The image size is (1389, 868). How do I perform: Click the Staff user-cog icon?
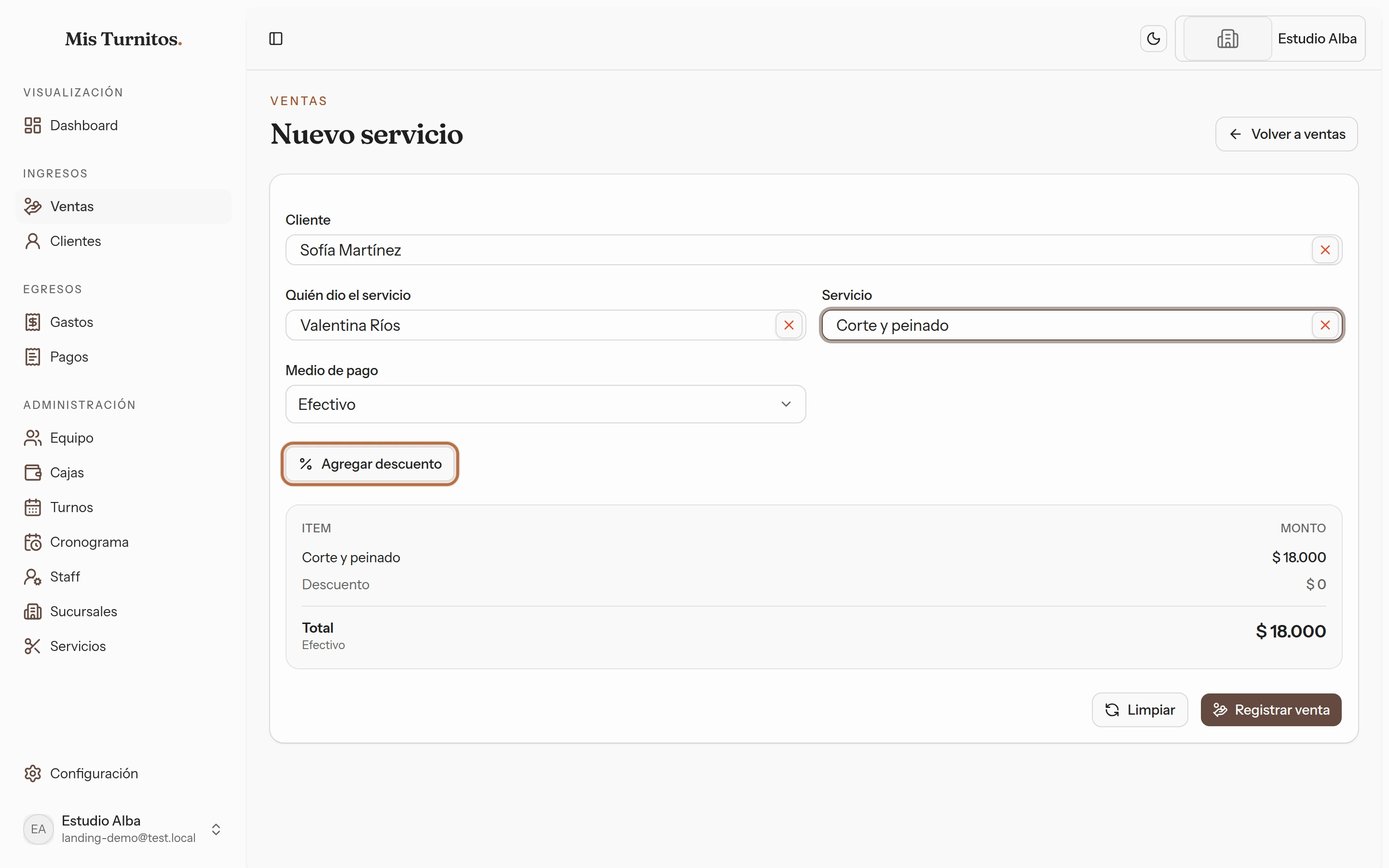pyautogui.click(x=33, y=577)
